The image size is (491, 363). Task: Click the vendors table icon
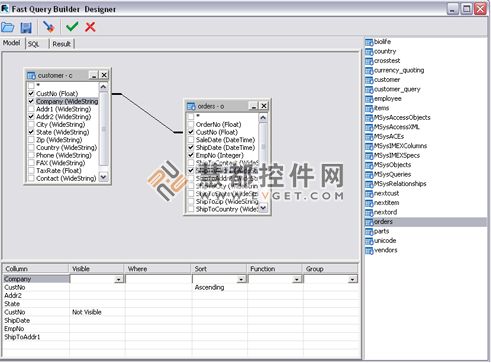[x=369, y=251]
